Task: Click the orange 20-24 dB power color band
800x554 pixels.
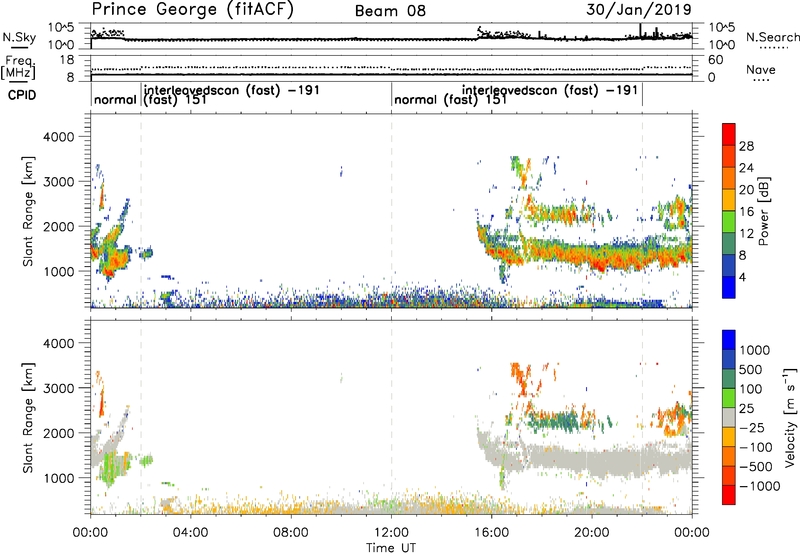Action: coord(729,178)
